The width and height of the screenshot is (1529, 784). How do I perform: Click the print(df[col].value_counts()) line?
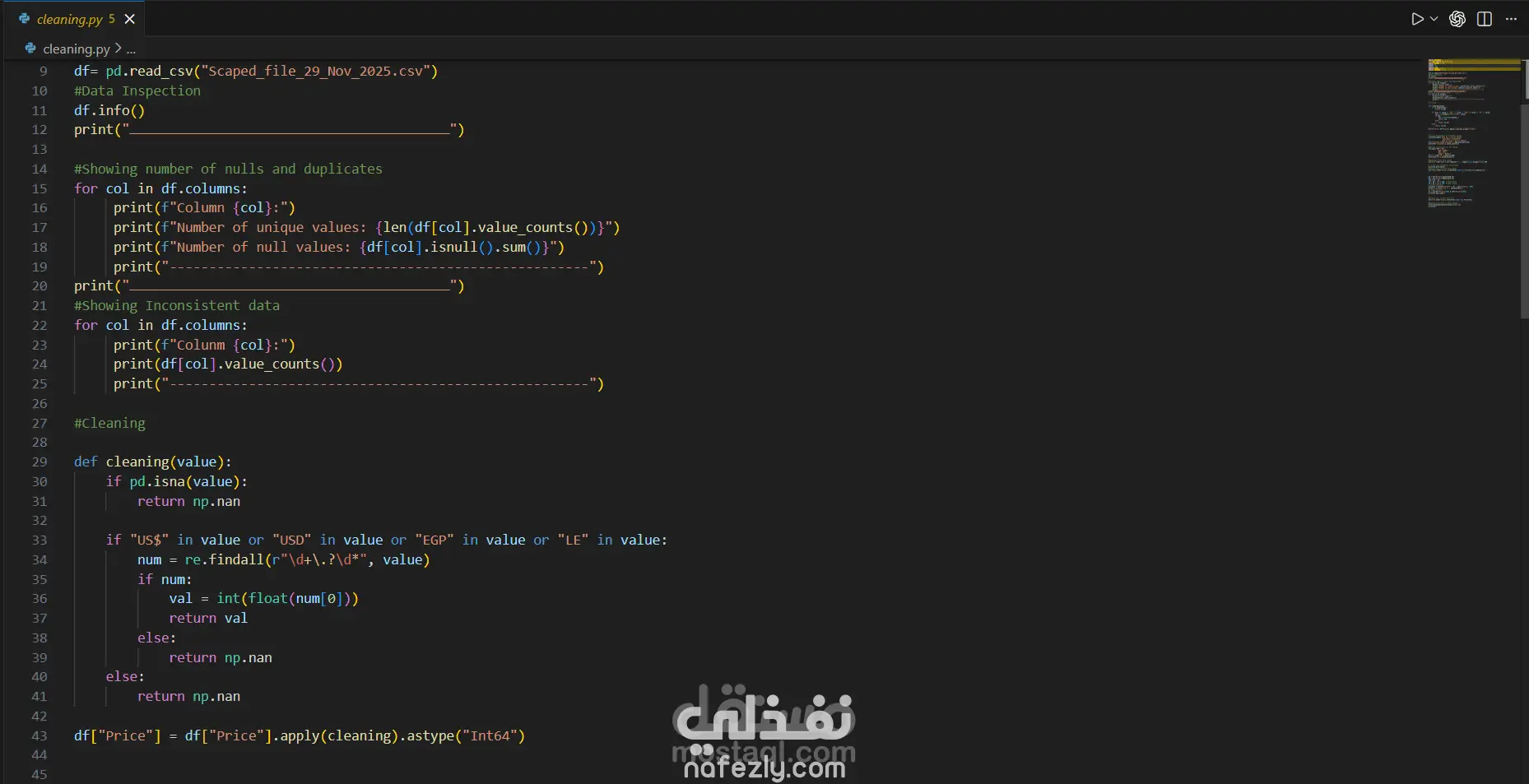[228, 364]
